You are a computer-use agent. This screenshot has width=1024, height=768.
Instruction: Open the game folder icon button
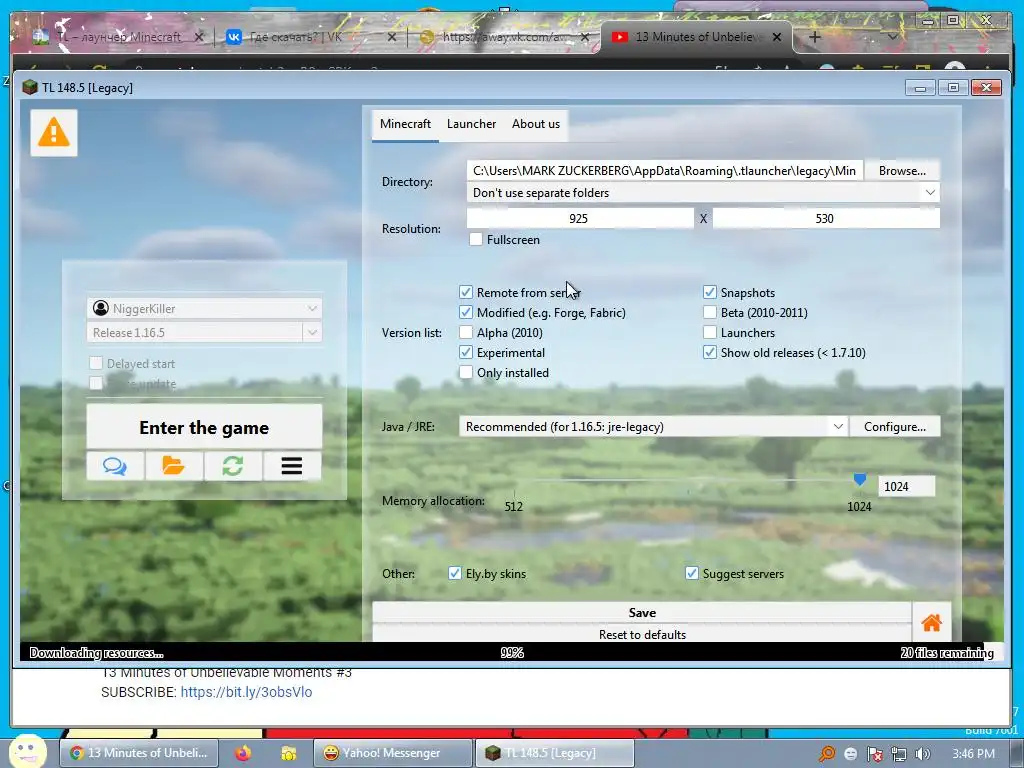pyautogui.click(x=174, y=466)
